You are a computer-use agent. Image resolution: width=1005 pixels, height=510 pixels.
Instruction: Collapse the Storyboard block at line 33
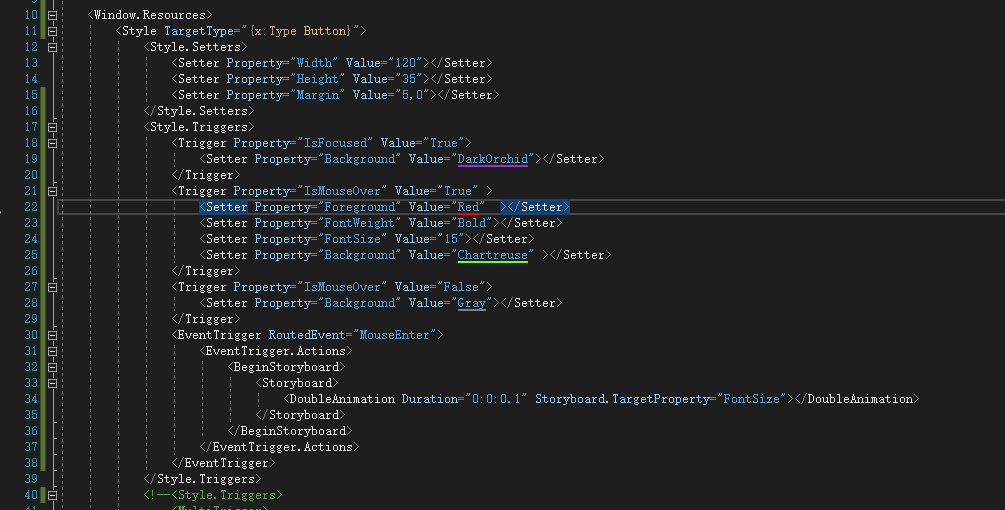coord(52,383)
